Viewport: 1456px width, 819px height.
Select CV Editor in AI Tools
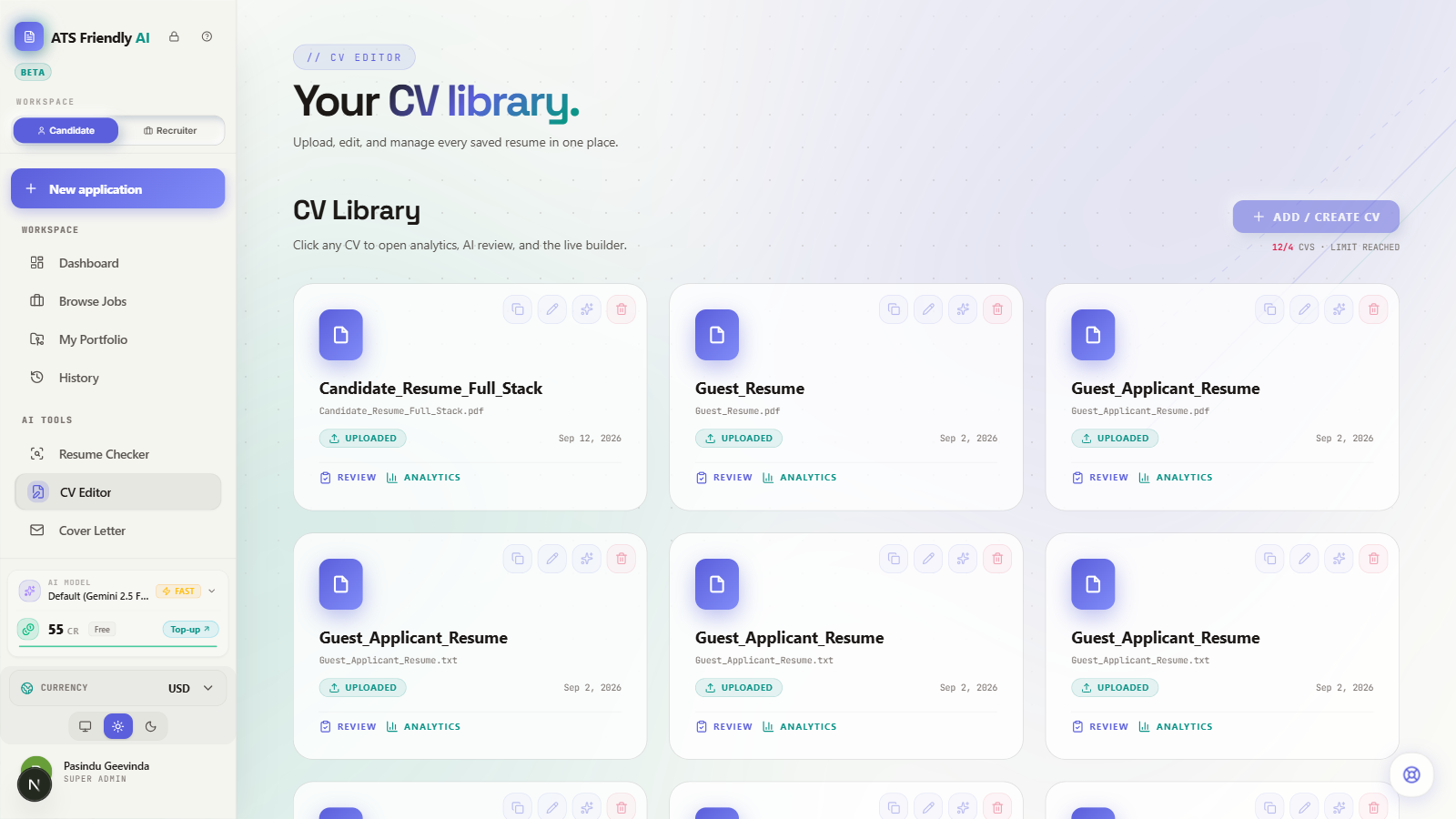coord(118,492)
